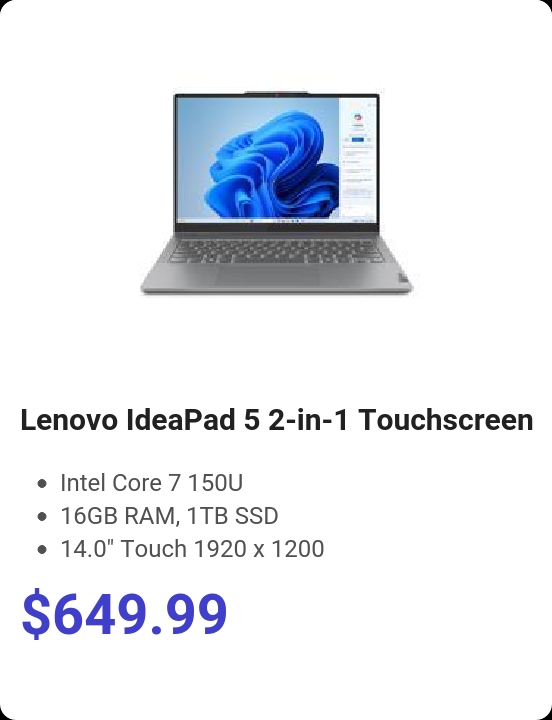Click the laptop's keyboard in the product photo
This screenshot has height=720, width=552.
[276, 251]
